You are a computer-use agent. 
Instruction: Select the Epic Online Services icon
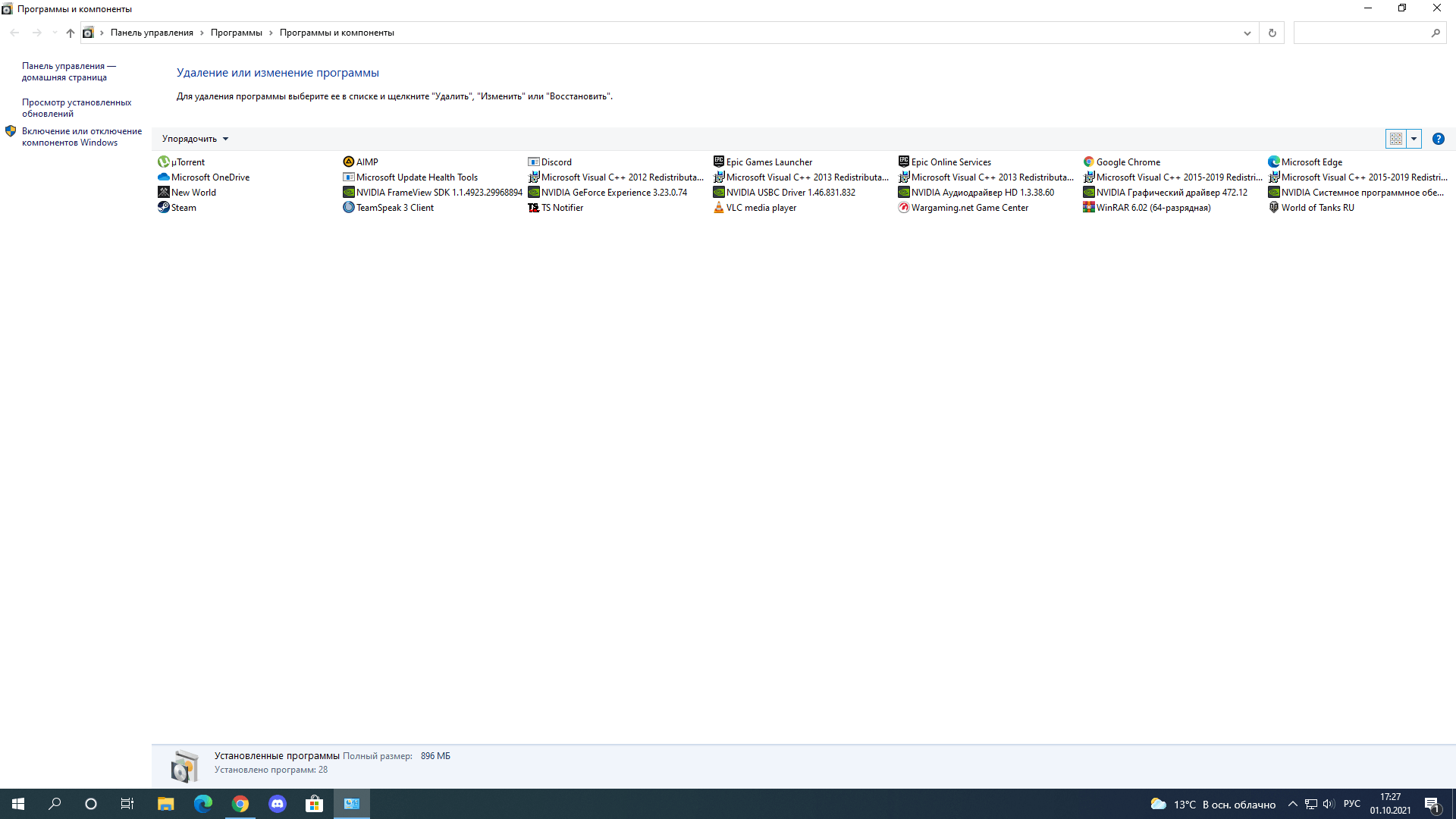pos(904,162)
